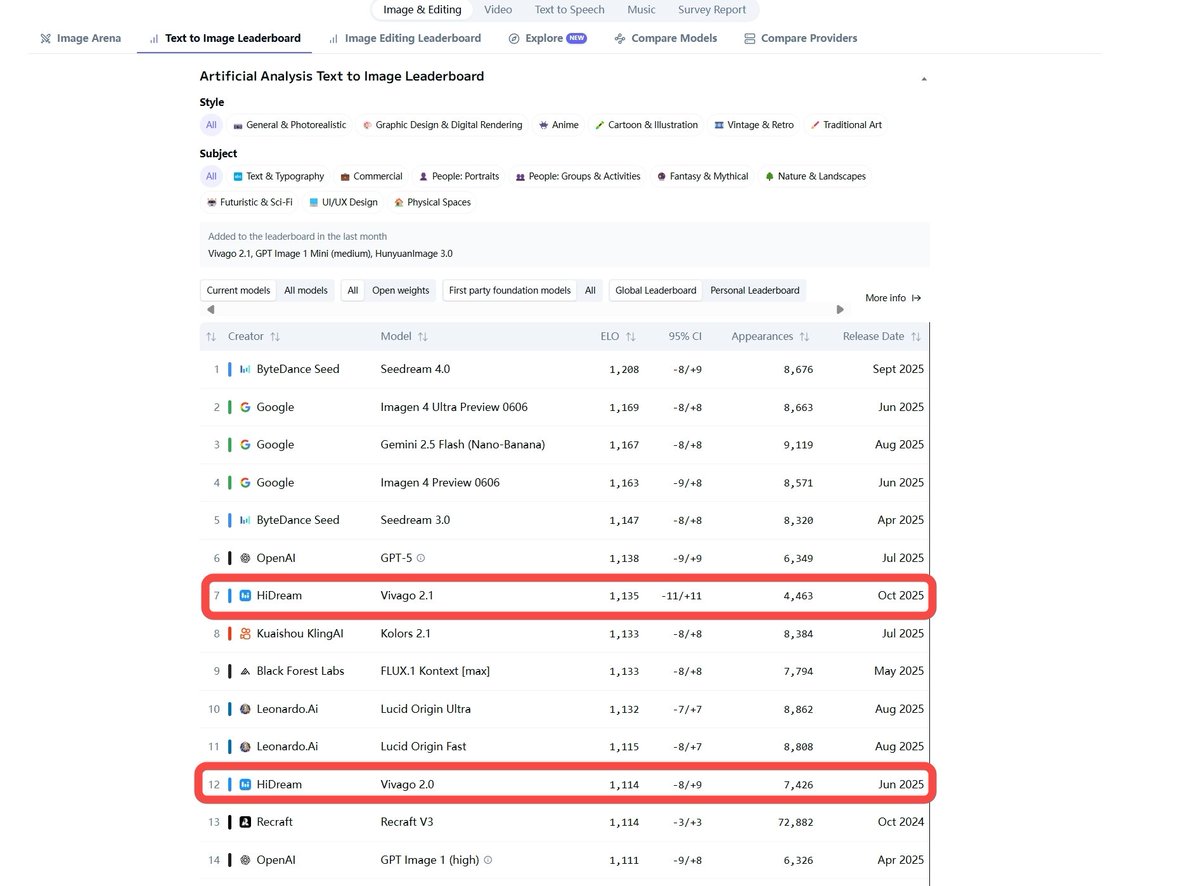The image size is (1200, 886).
Task: Show Current models only
Action: (238, 290)
